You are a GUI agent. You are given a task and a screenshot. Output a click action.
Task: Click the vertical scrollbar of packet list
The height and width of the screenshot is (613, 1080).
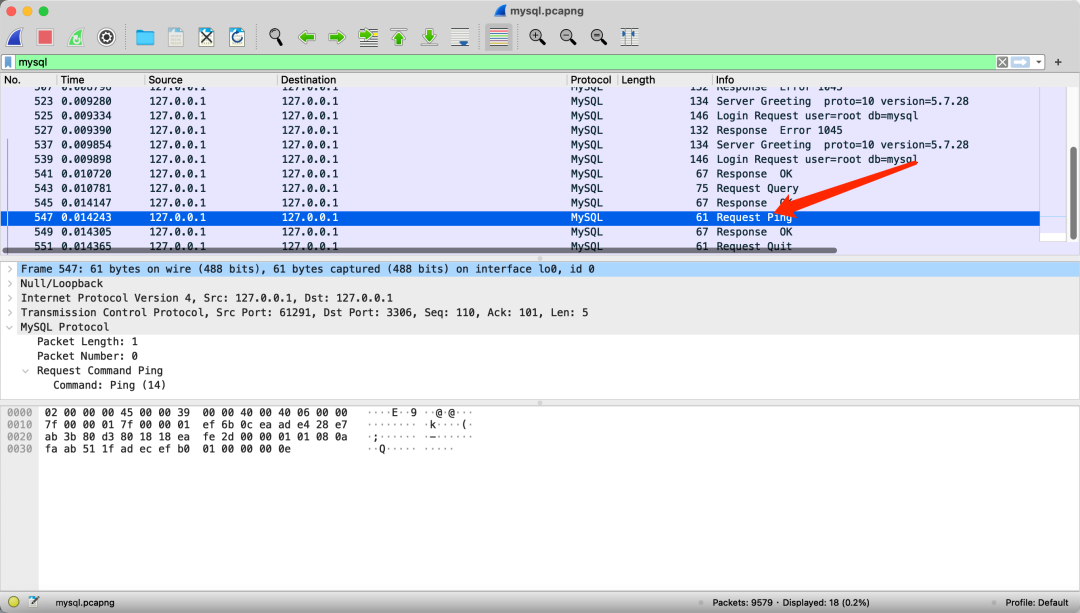coord(1073,193)
